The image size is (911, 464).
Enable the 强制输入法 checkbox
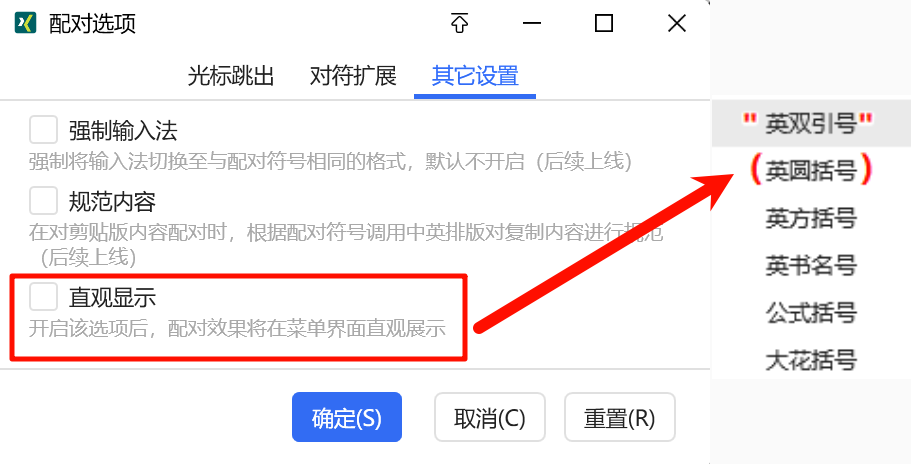44,129
